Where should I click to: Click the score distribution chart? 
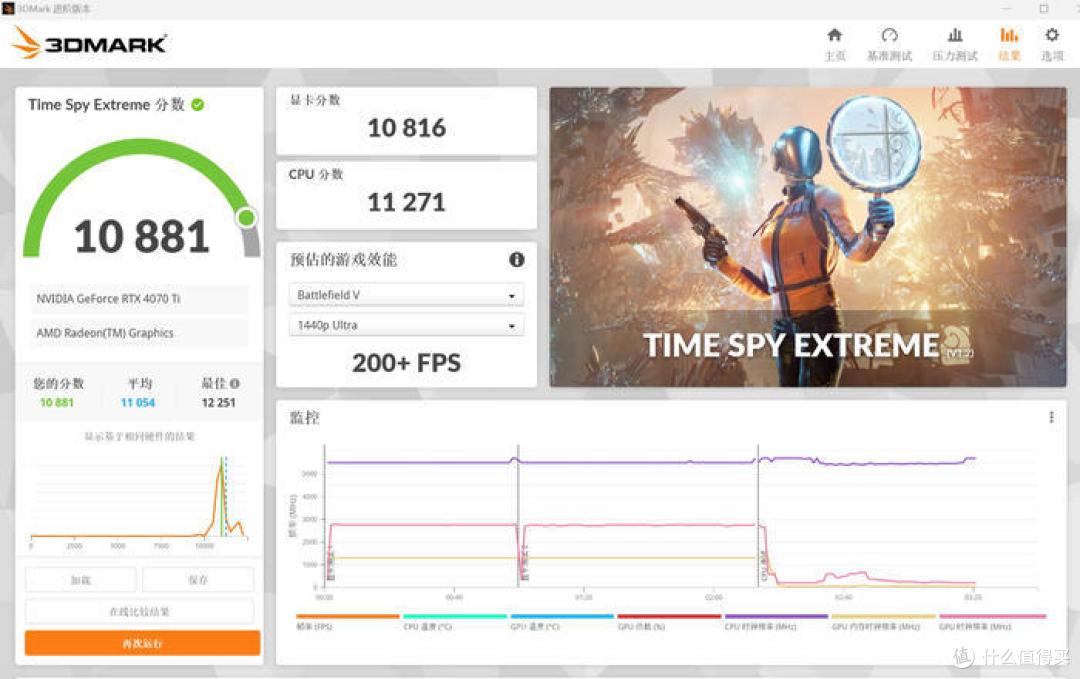[138, 501]
